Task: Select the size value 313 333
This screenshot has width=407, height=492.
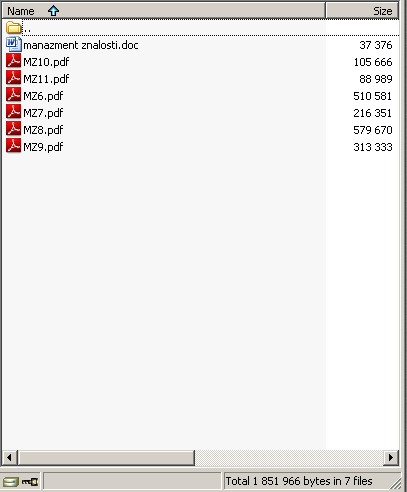Action: [373, 147]
